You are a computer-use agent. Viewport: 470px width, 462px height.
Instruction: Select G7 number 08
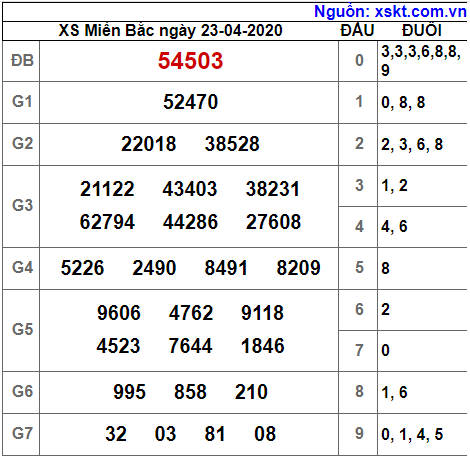pyautogui.click(x=265, y=434)
